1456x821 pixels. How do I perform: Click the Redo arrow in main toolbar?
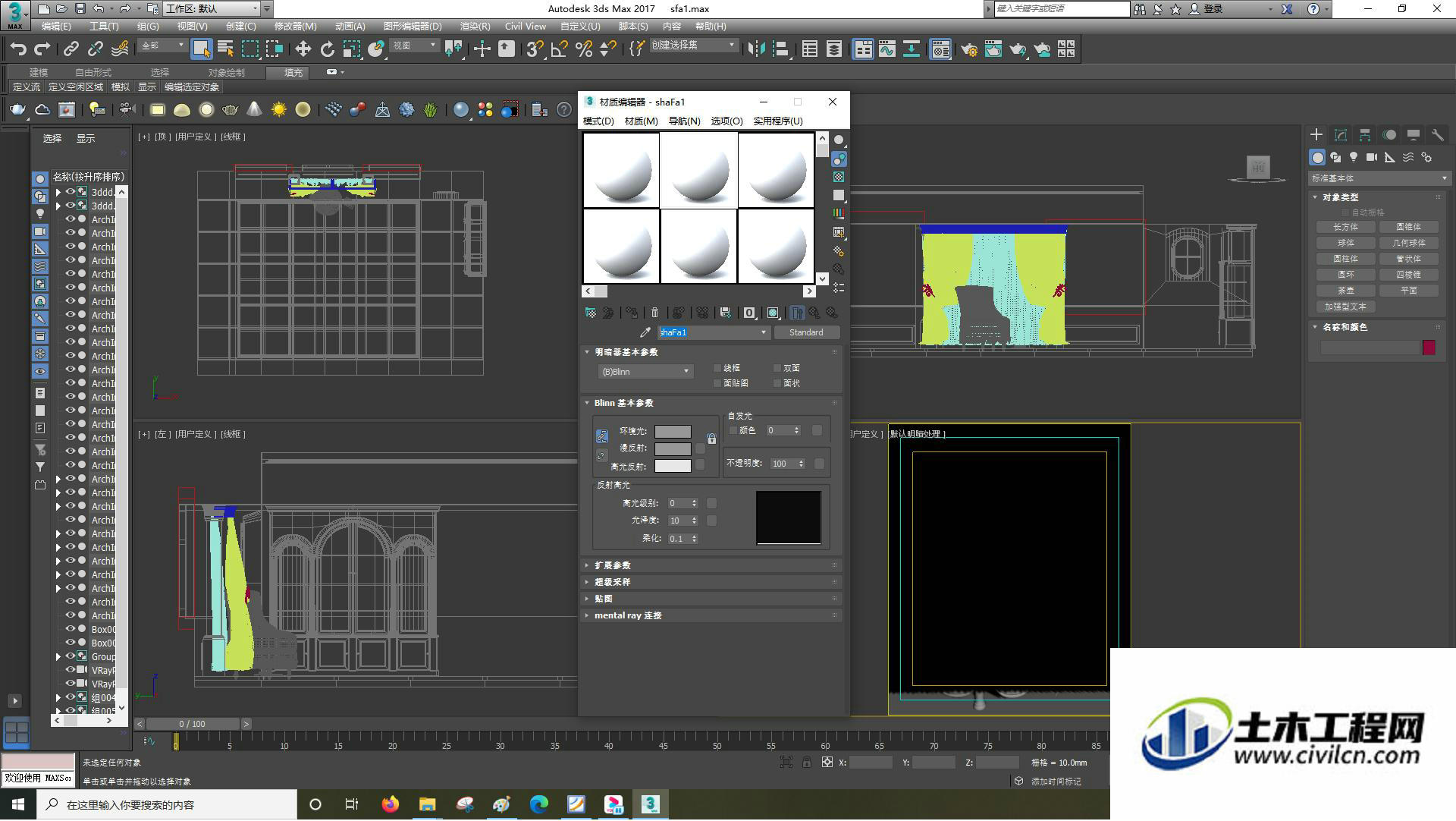42,49
